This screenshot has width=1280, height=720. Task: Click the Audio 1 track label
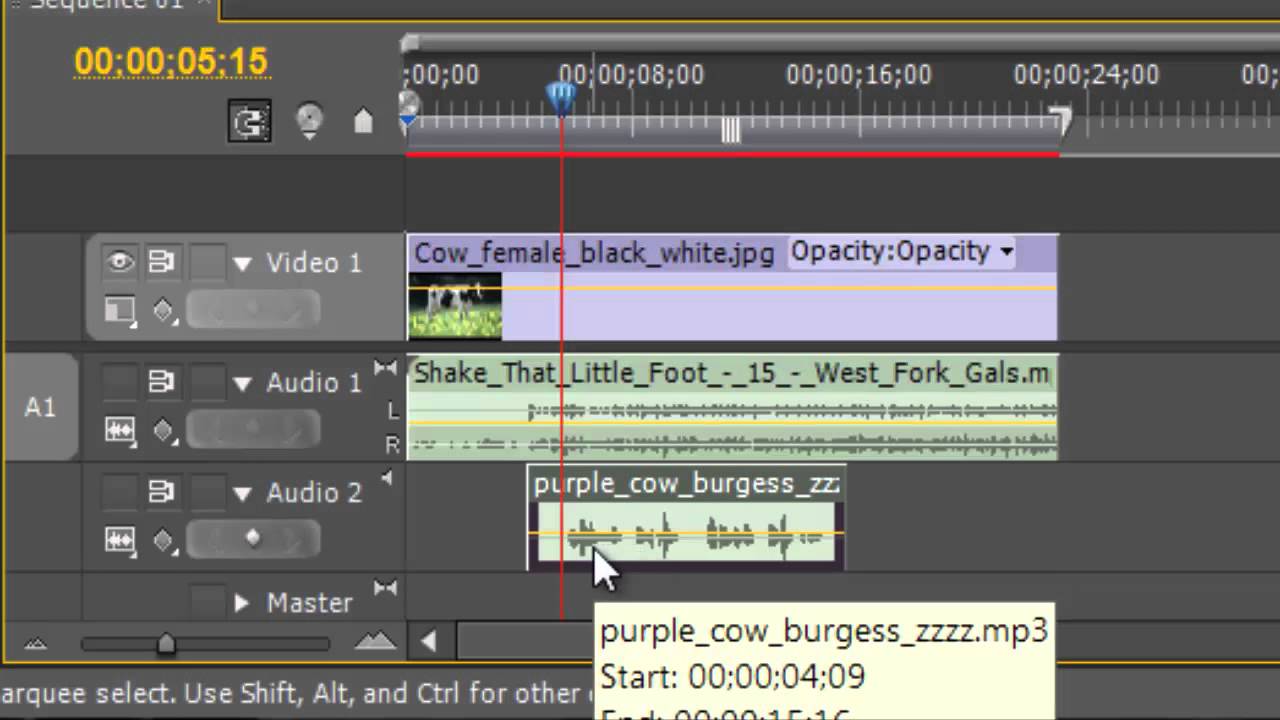[314, 382]
